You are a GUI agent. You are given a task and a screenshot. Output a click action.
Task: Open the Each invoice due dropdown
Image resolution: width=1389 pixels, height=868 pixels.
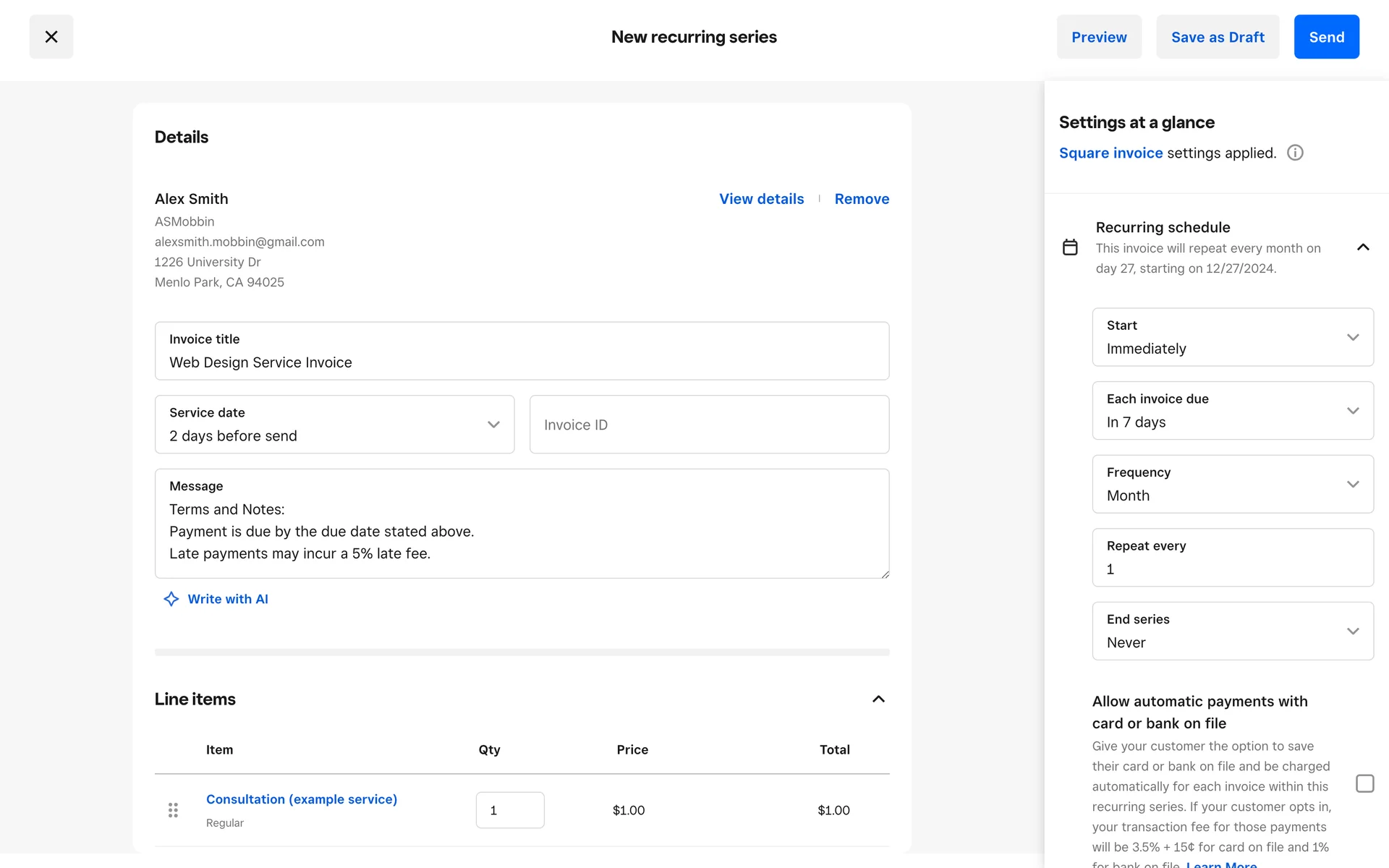pyautogui.click(x=1232, y=411)
